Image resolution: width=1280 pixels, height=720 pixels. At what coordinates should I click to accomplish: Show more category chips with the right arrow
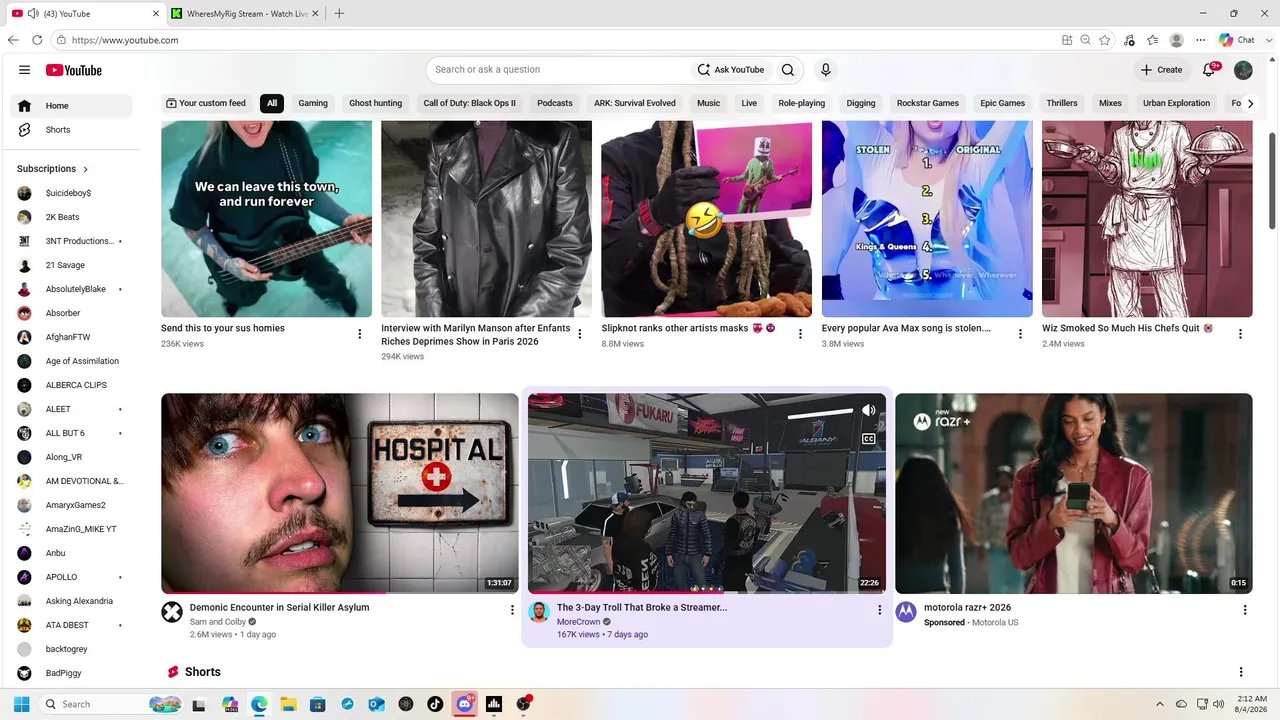click(x=1249, y=103)
